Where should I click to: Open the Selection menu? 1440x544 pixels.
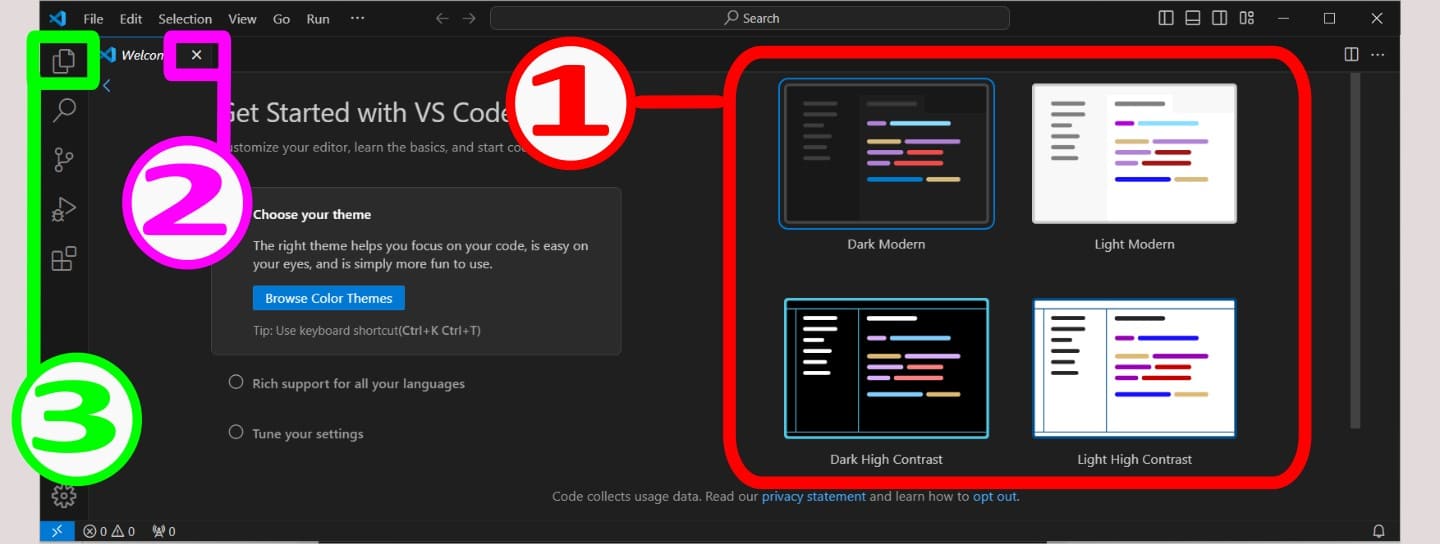point(185,19)
